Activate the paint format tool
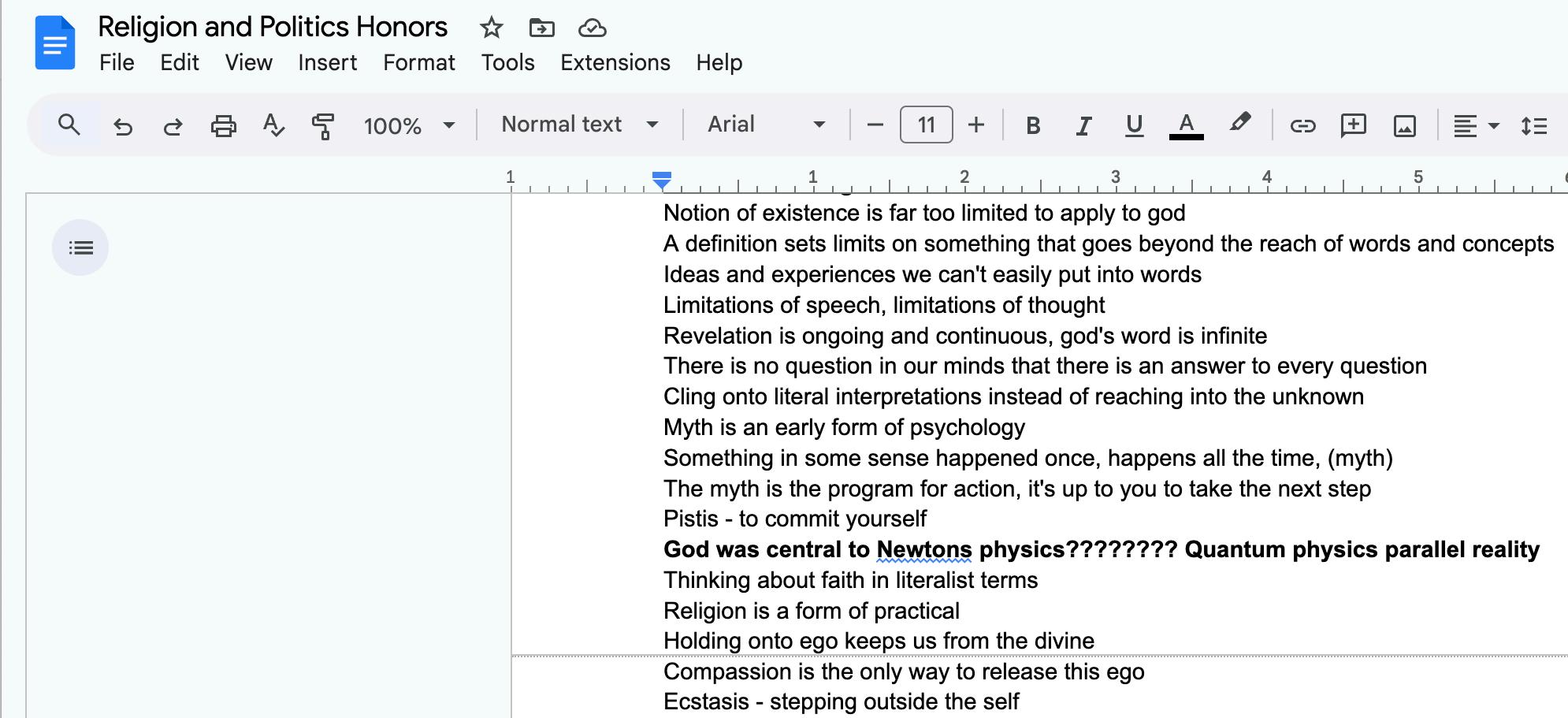Viewport: 1568px width, 718px height. 323,125
